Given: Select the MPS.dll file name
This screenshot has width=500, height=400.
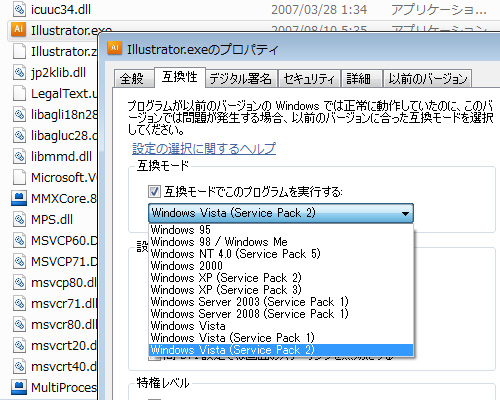Looking at the screenshot, I should click(x=52, y=219).
